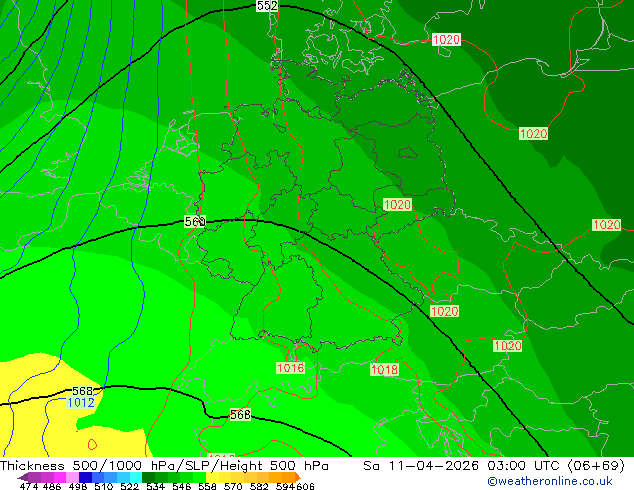Click the legend value 498

tap(78, 486)
